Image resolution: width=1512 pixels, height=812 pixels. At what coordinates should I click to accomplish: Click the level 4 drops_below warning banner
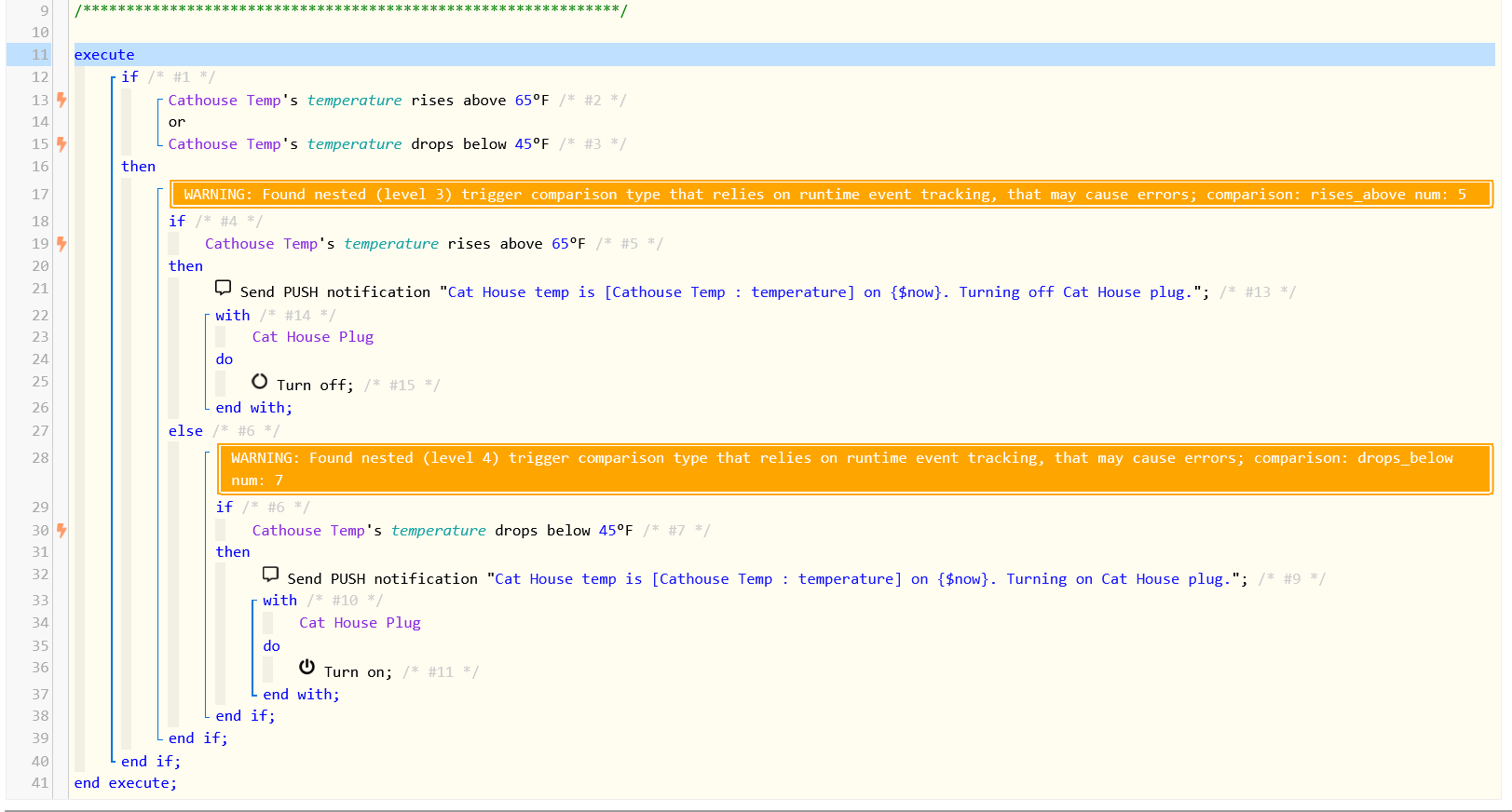coord(854,469)
